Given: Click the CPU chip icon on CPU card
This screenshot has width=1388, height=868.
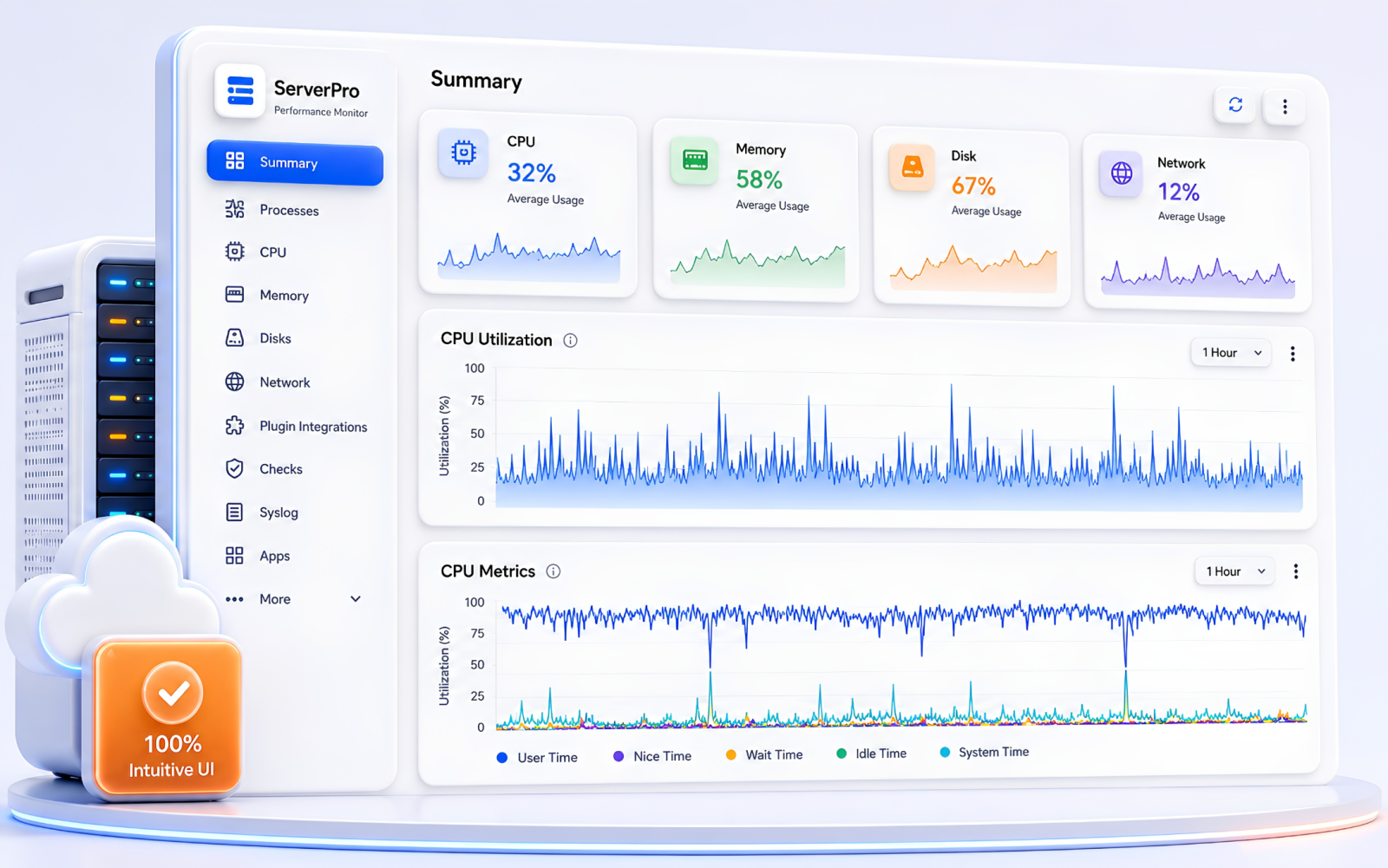Looking at the screenshot, I should pyautogui.click(x=463, y=153).
